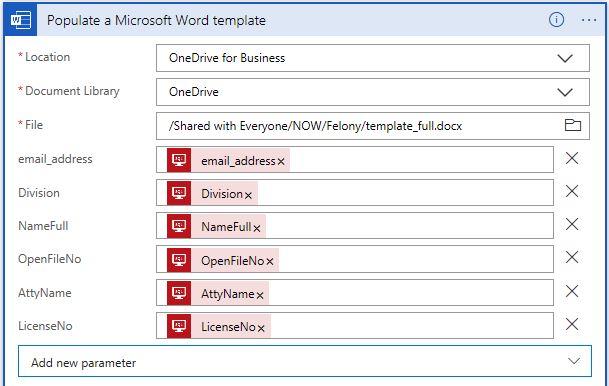Delete the AttyName parameter row

click(x=572, y=291)
